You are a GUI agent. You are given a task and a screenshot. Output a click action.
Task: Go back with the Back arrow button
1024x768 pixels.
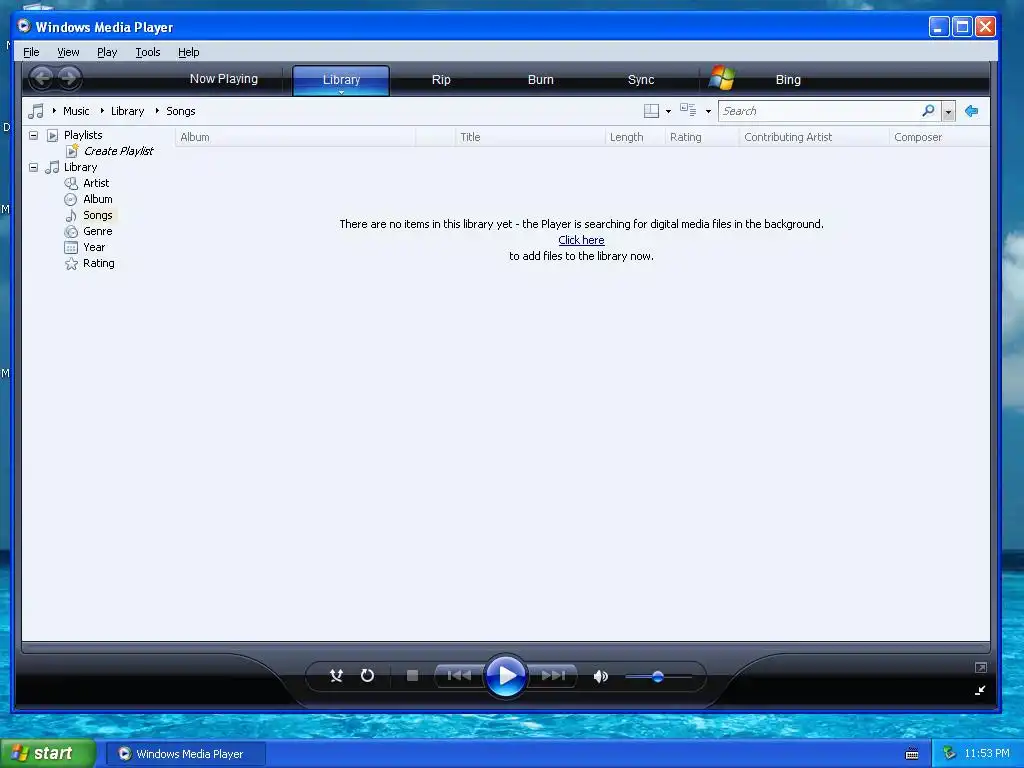[42, 79]
